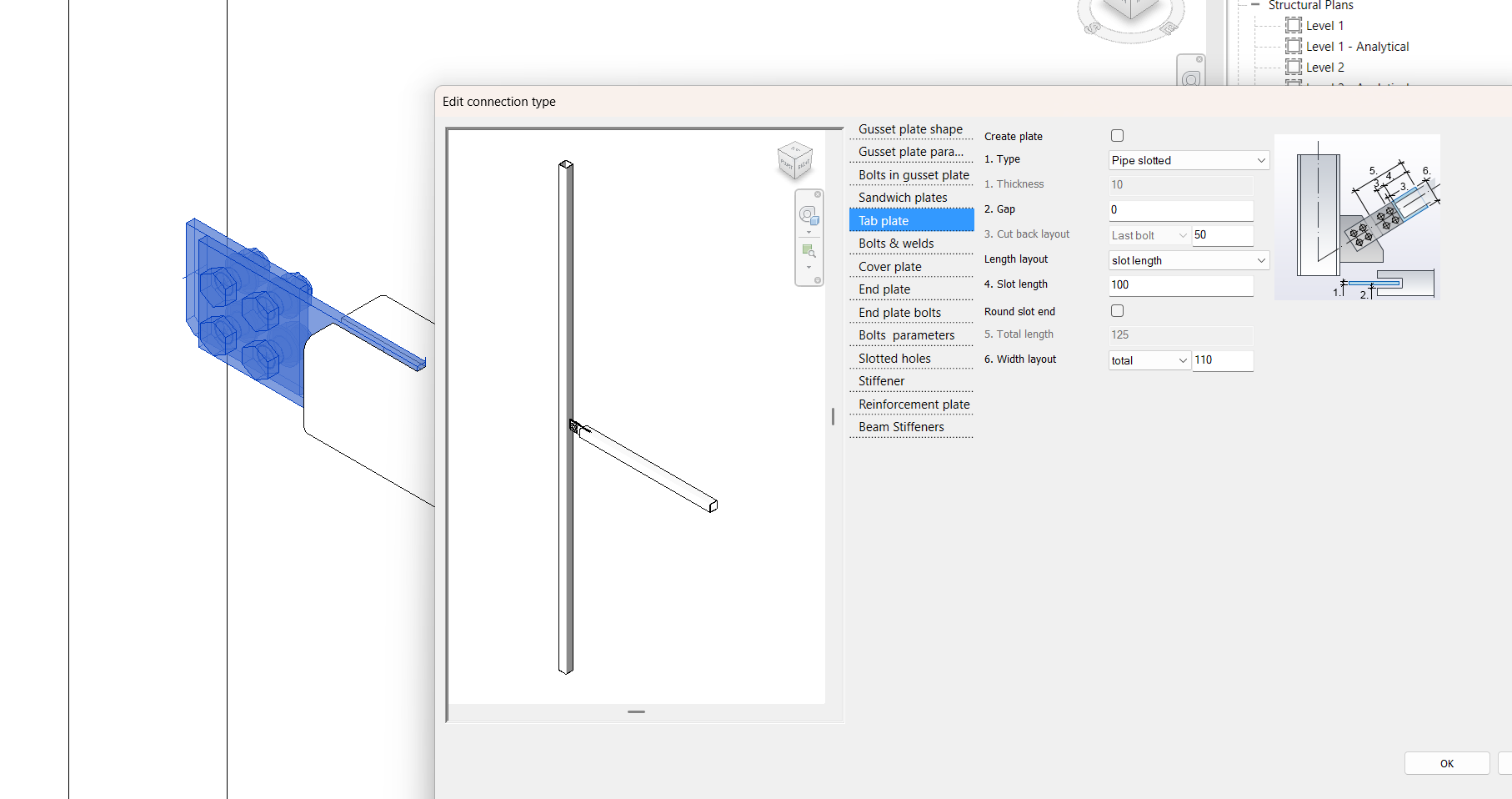Select Level 2 in the Project Browser

click(1325, 68)
